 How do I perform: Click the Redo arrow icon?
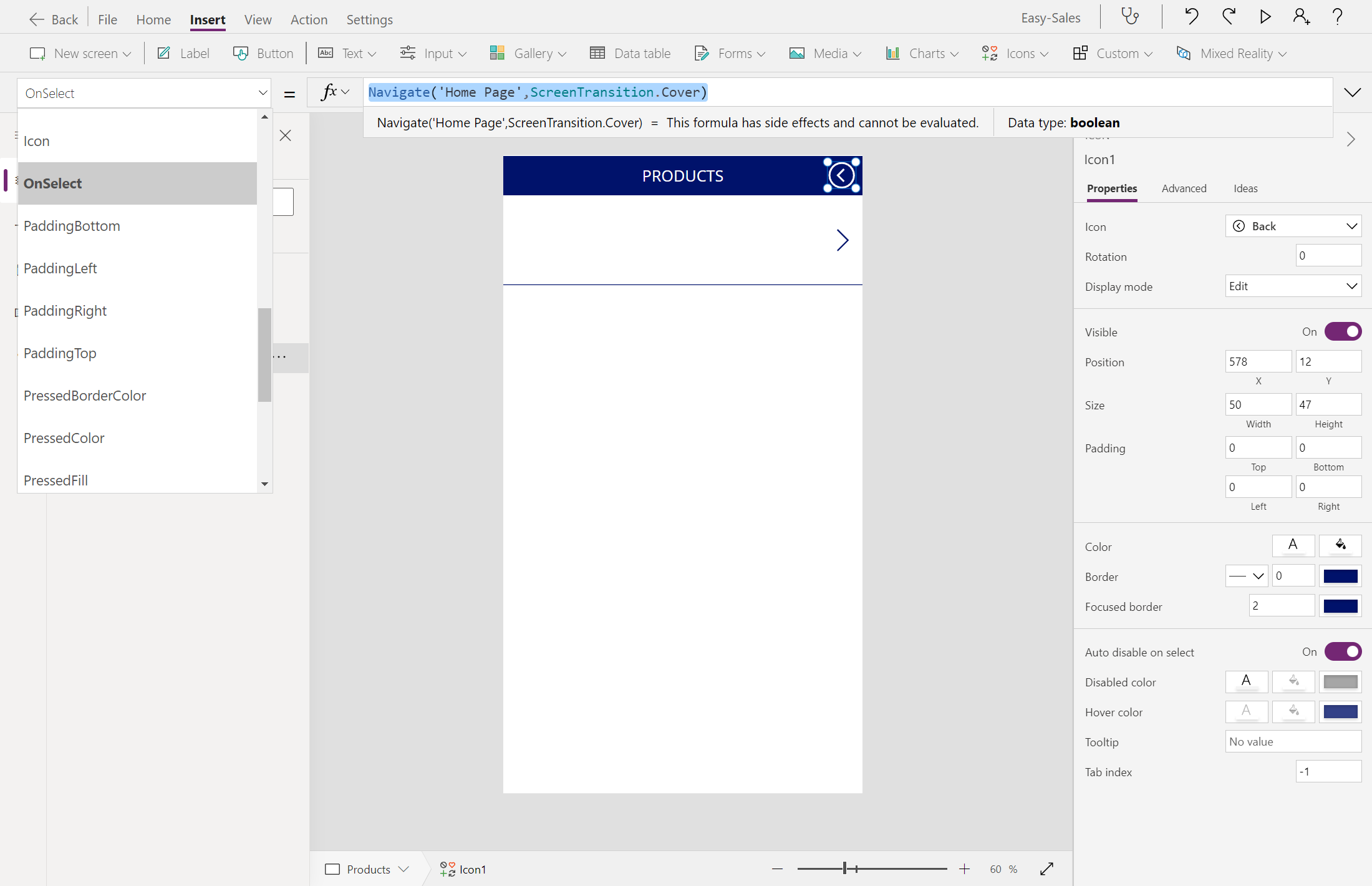pos(1229,17)
